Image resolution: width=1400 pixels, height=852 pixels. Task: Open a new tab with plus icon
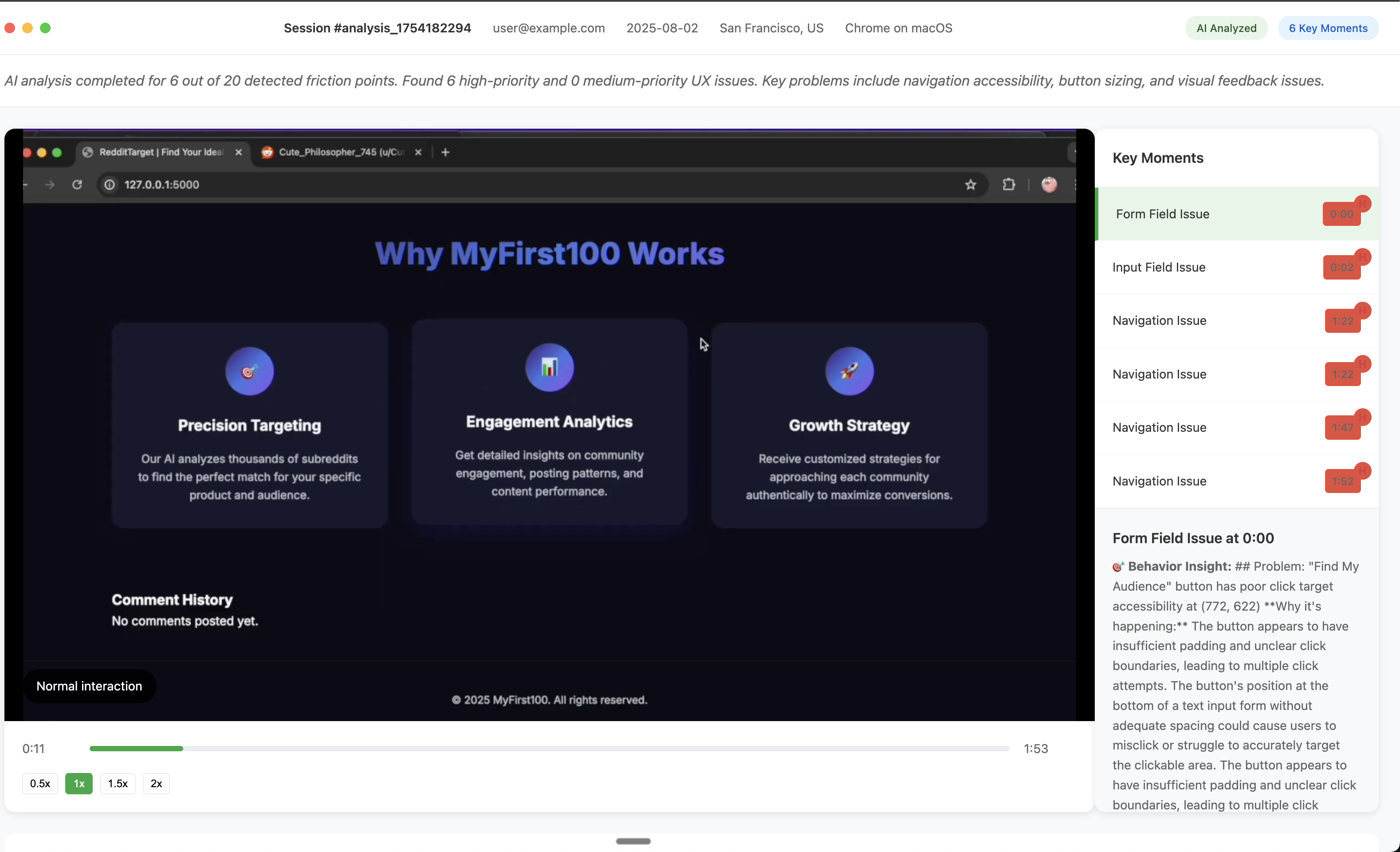pos(445,152)
